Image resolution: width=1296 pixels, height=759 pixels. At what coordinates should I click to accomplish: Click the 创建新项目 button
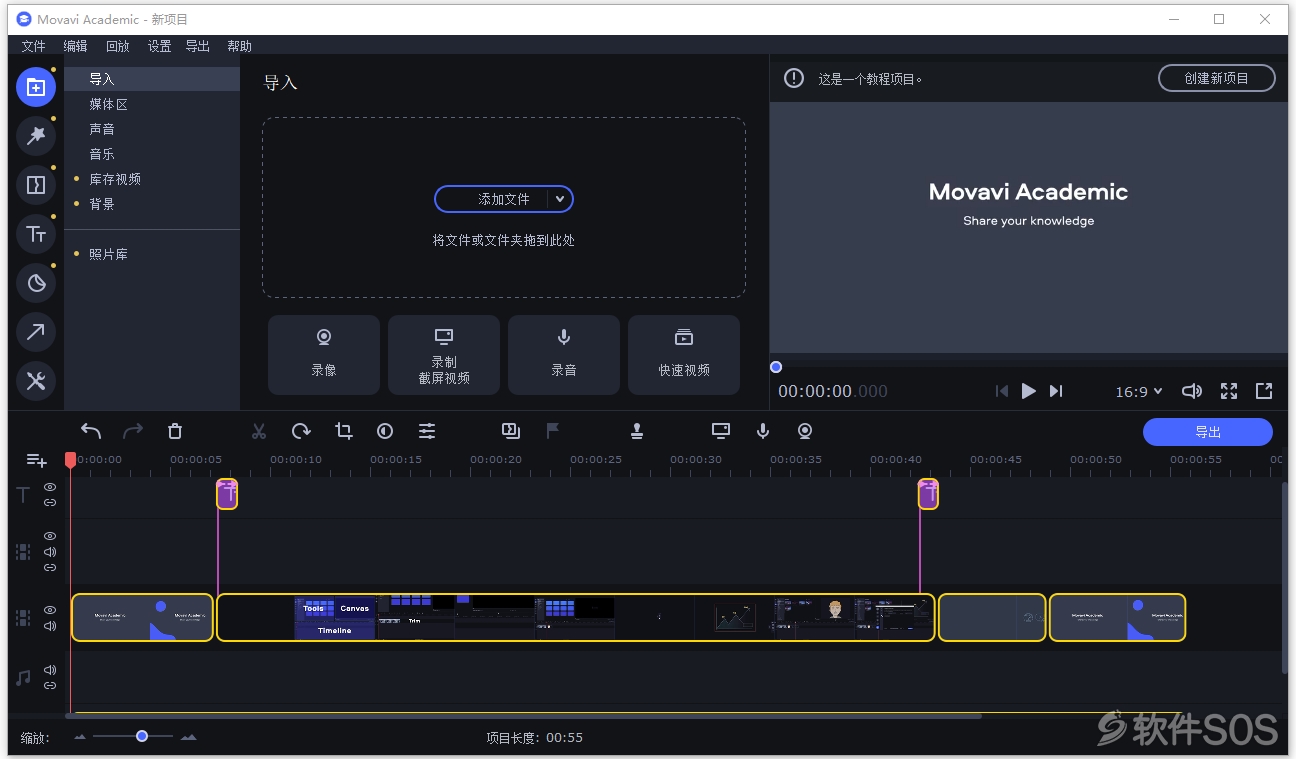coord(1217,78)
